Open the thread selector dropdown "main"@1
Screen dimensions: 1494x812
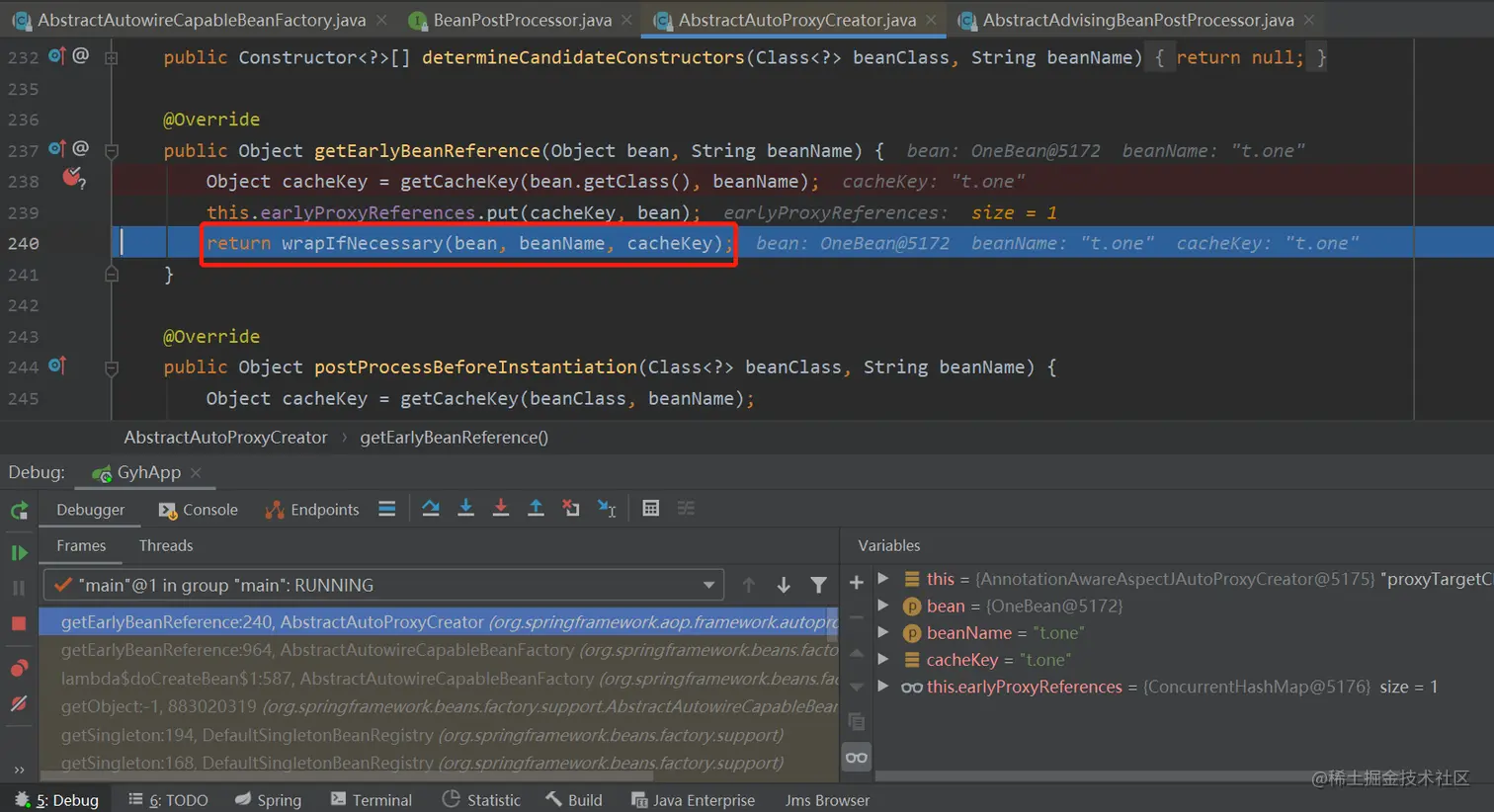383,585
